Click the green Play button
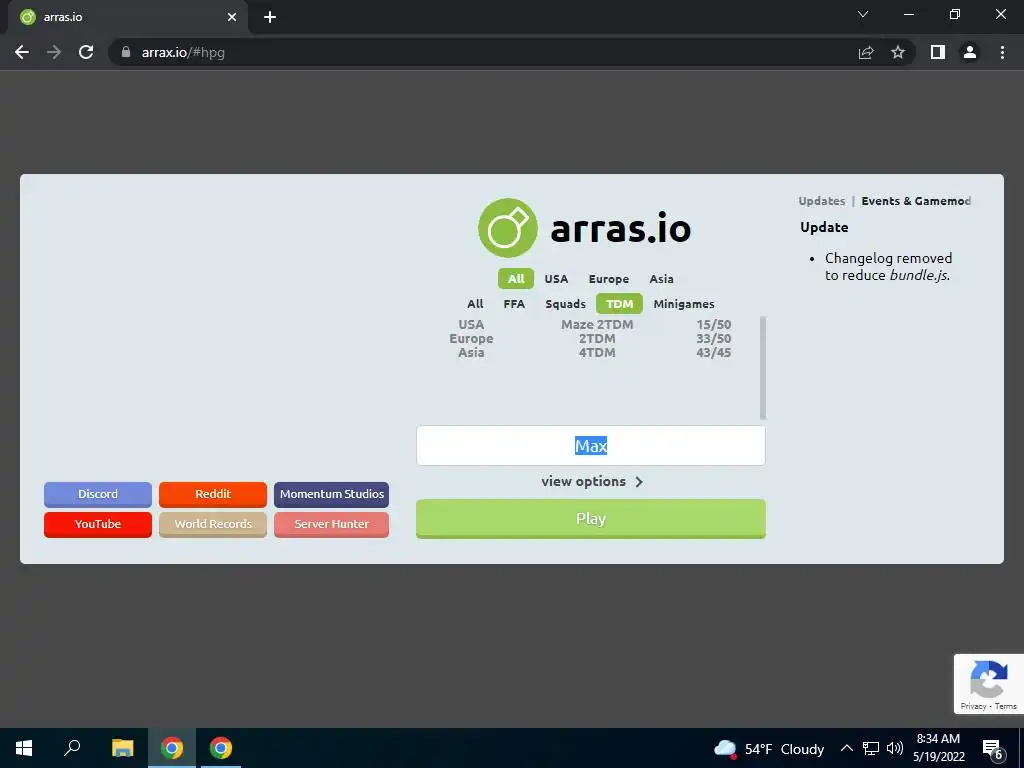Viewport: 1024px width, 768px height. tap(590, 519)
